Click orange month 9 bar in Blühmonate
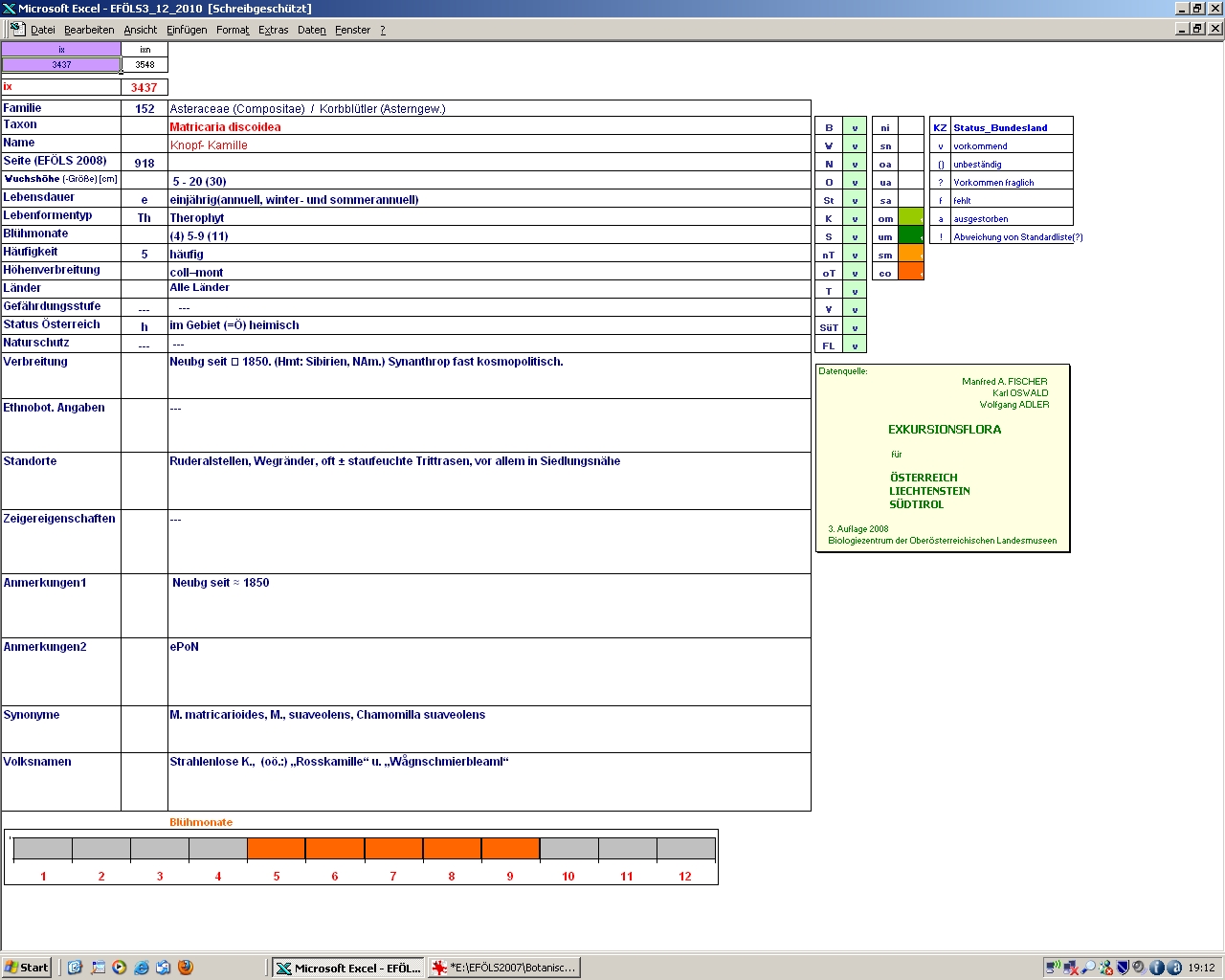 (x=510, y=849)
